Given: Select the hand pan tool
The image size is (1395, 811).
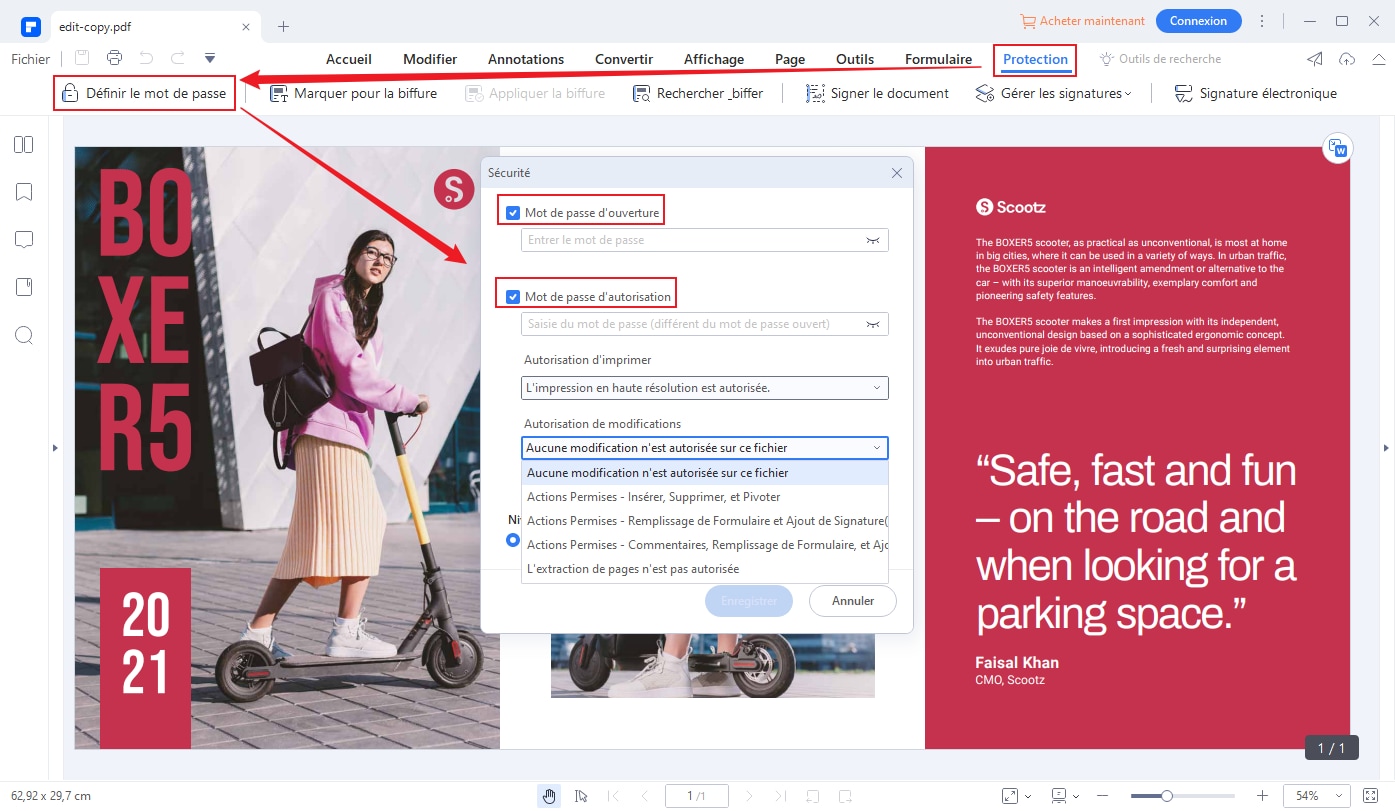Looking at the screenshot, I should [549, 796].
